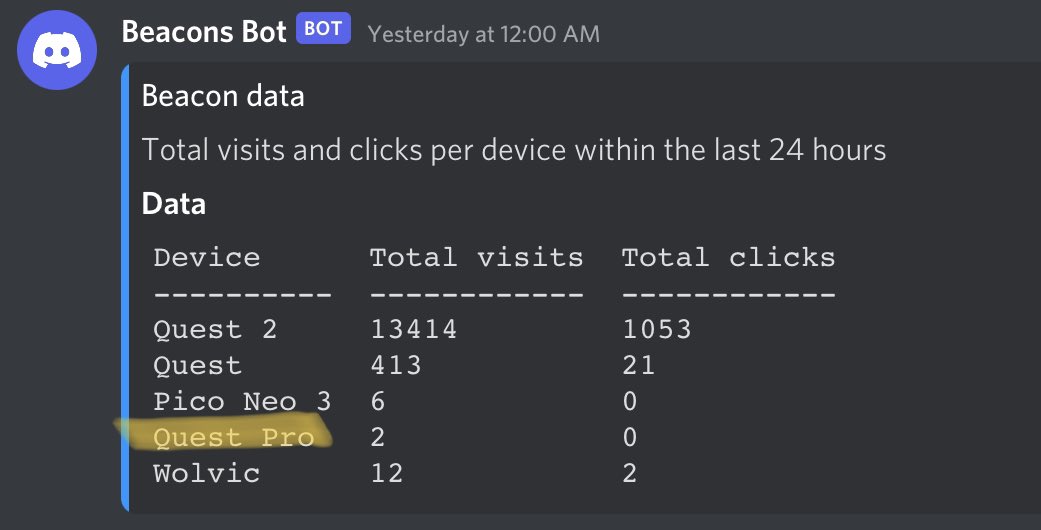Click the Wolvic device row label
The width and height of the screenshot is (1041, 530).
(206, 474)
